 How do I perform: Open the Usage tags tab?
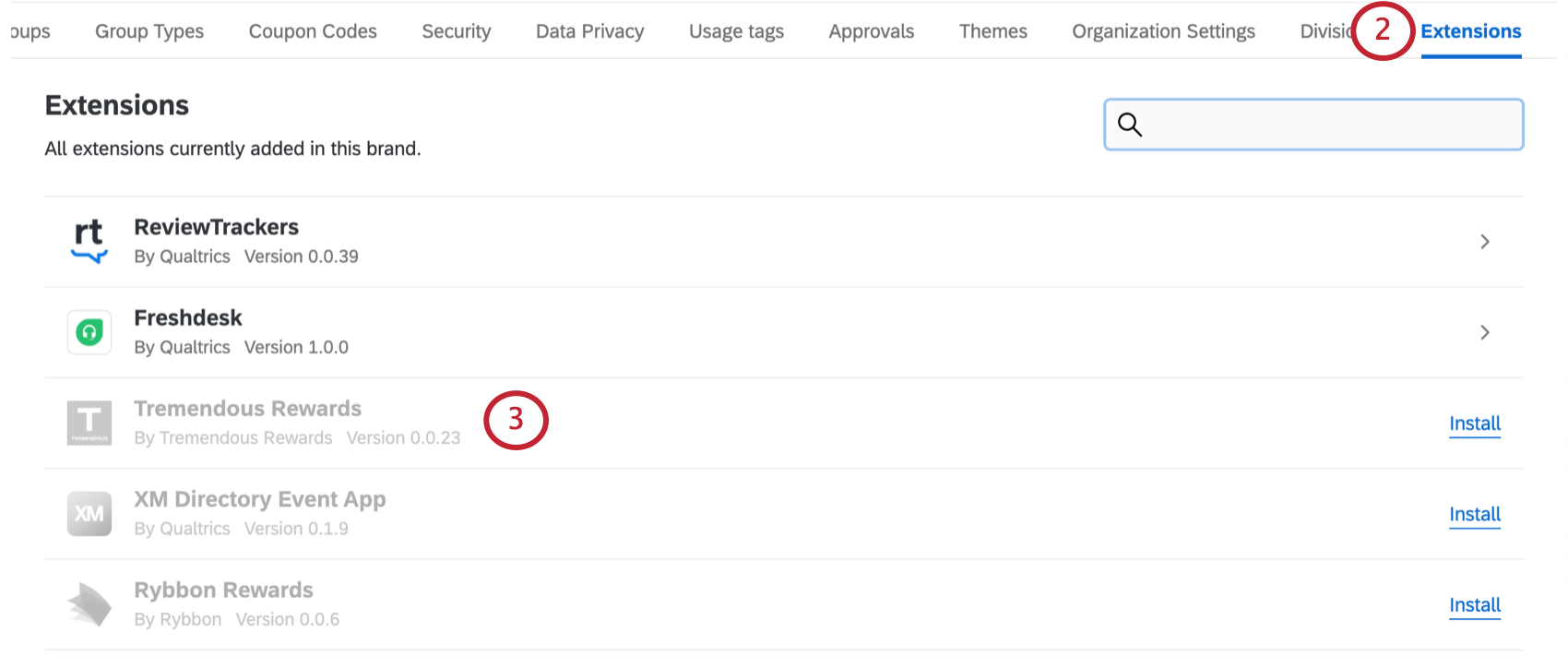click(736, 31)
